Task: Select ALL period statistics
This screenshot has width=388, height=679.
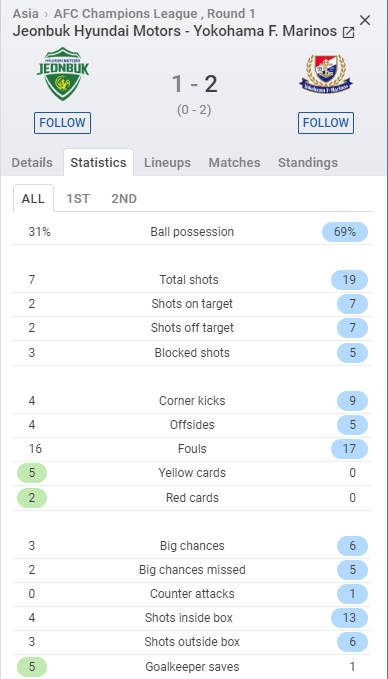Action: 33,199
